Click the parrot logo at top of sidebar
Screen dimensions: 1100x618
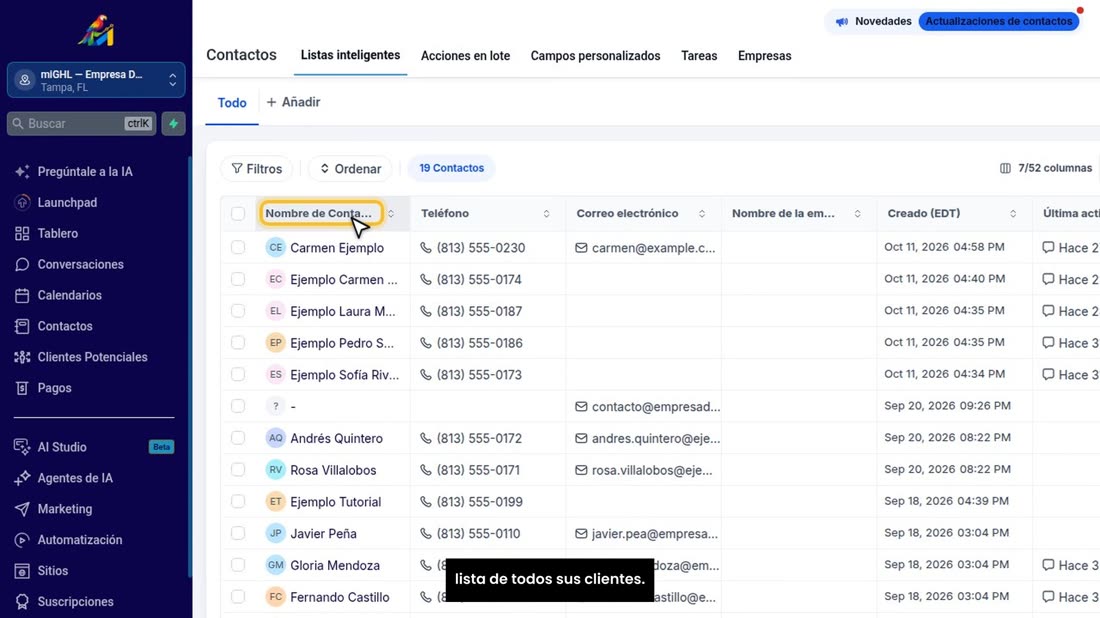(x=96, y=31)
